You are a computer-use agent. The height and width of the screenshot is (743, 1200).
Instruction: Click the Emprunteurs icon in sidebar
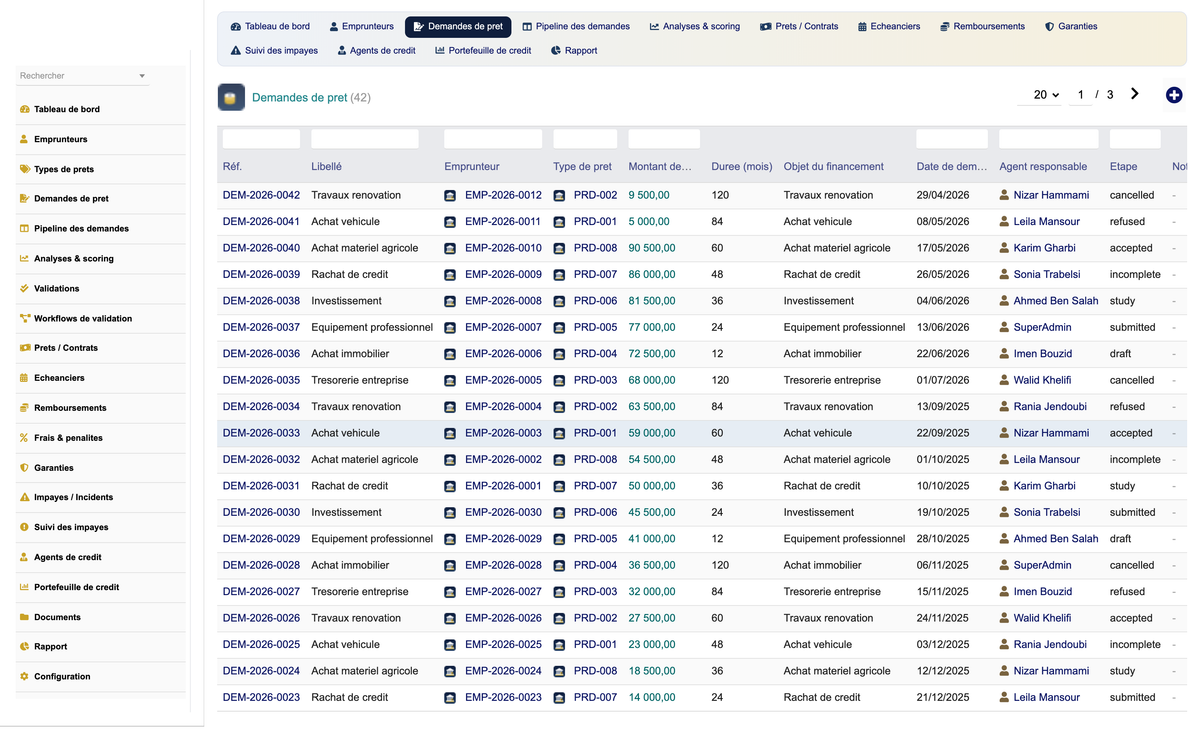point(24,139)
